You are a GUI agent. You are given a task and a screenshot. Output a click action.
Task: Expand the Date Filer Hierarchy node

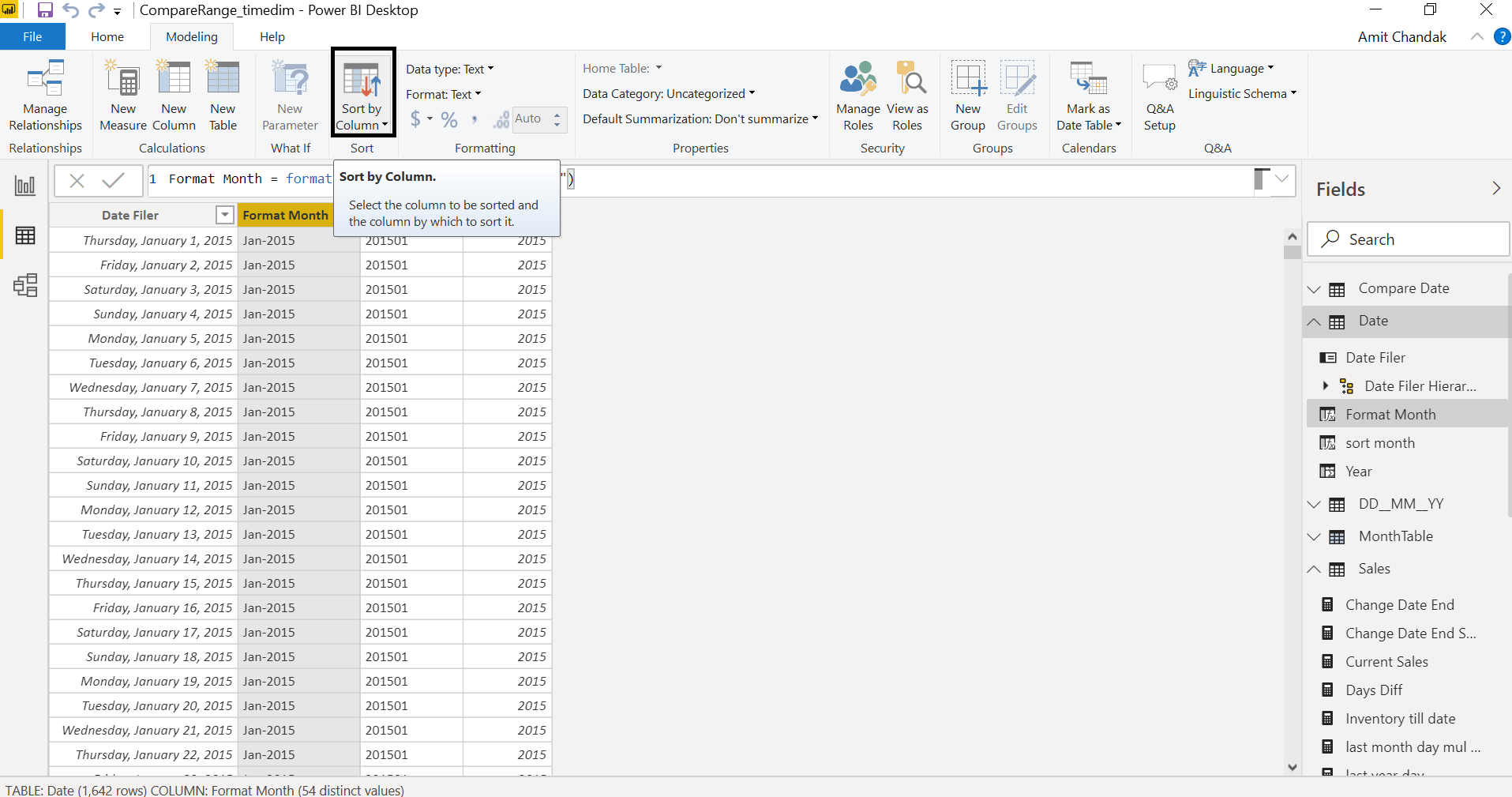(1326, 385)
